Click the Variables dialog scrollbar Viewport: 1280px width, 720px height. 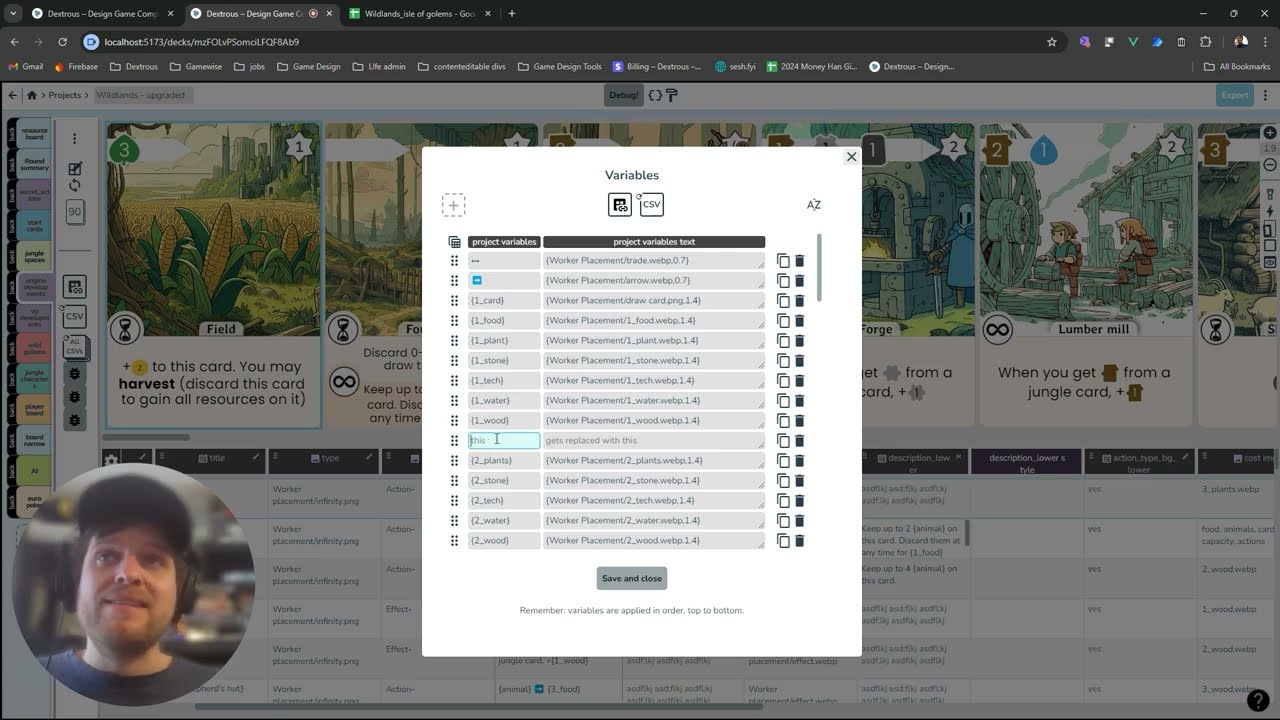coord(820,268)
